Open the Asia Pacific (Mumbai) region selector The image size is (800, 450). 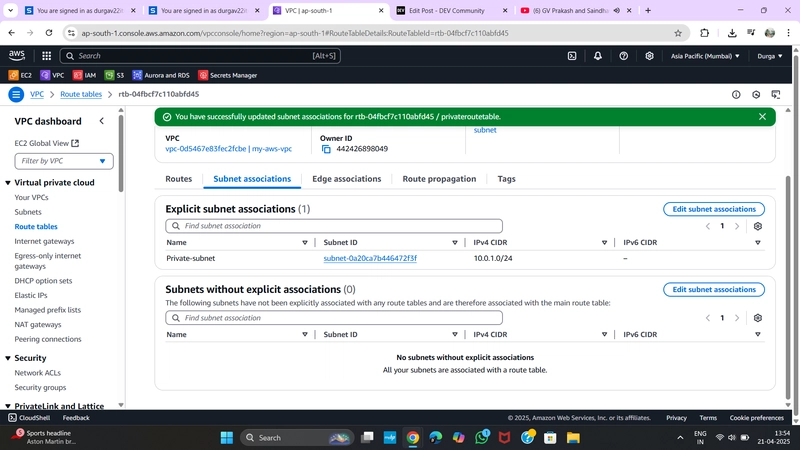tap(705, 56)
